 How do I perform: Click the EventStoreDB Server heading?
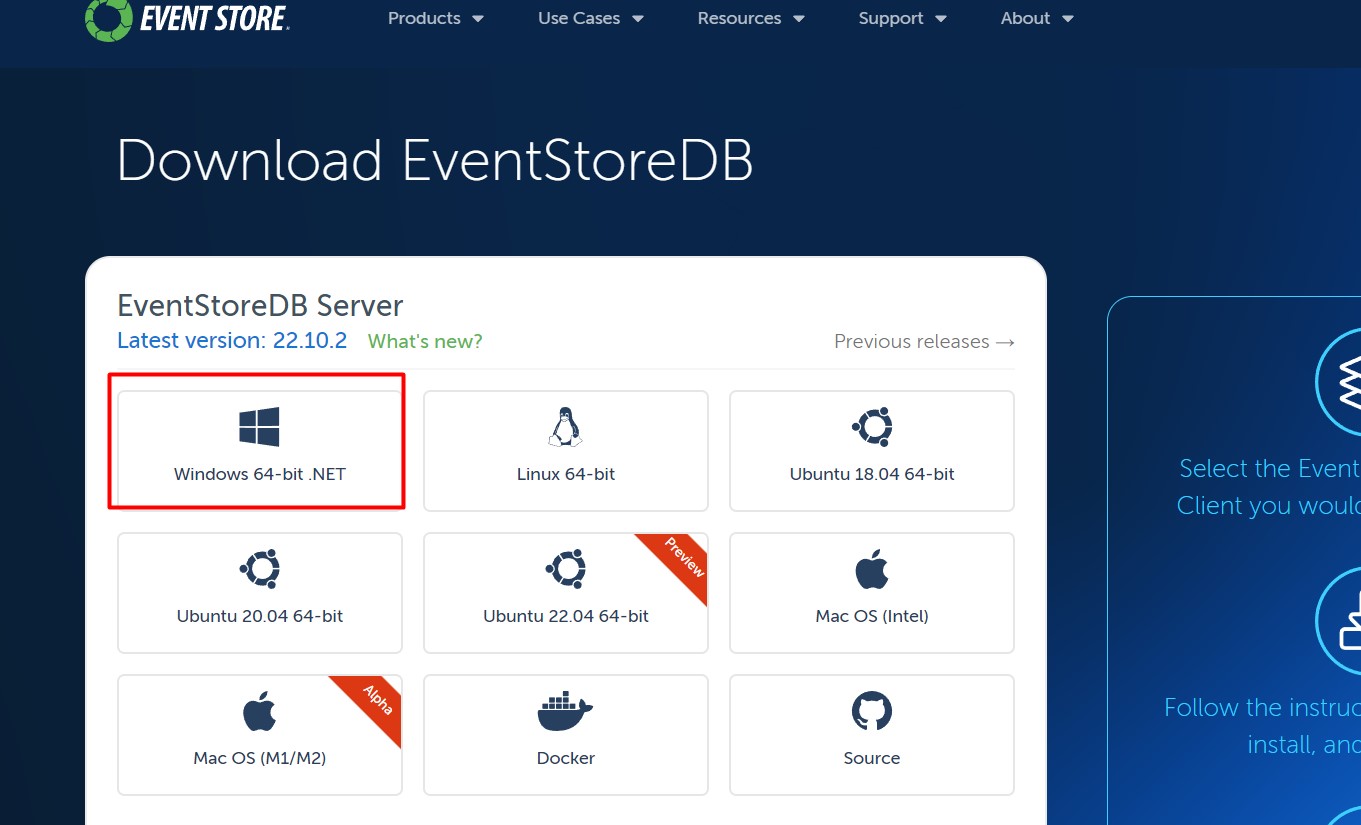(260, 305)
